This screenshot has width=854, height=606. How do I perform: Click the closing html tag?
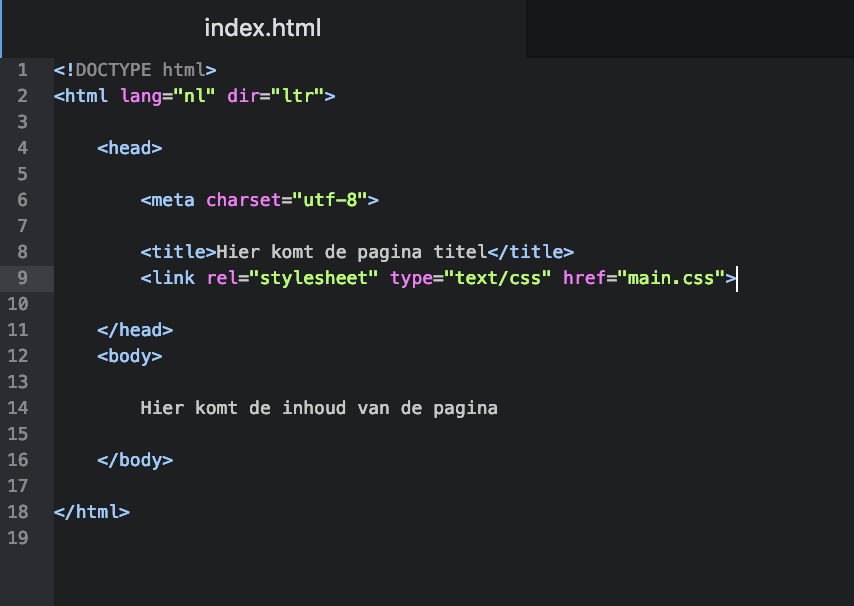(x=92, y=512)
